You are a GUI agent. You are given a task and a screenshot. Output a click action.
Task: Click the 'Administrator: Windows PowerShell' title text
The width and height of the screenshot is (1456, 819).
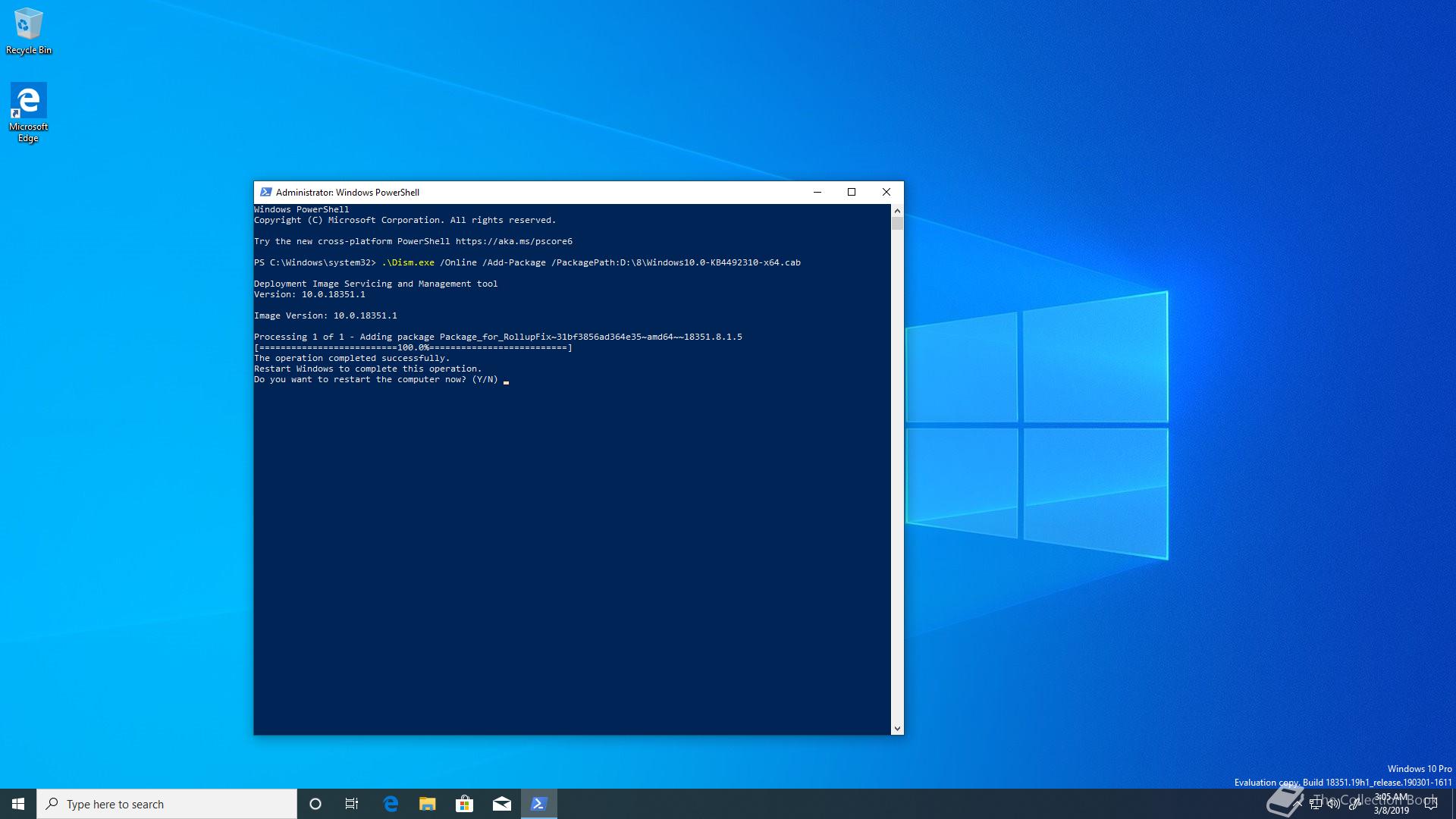click(347, 193)
